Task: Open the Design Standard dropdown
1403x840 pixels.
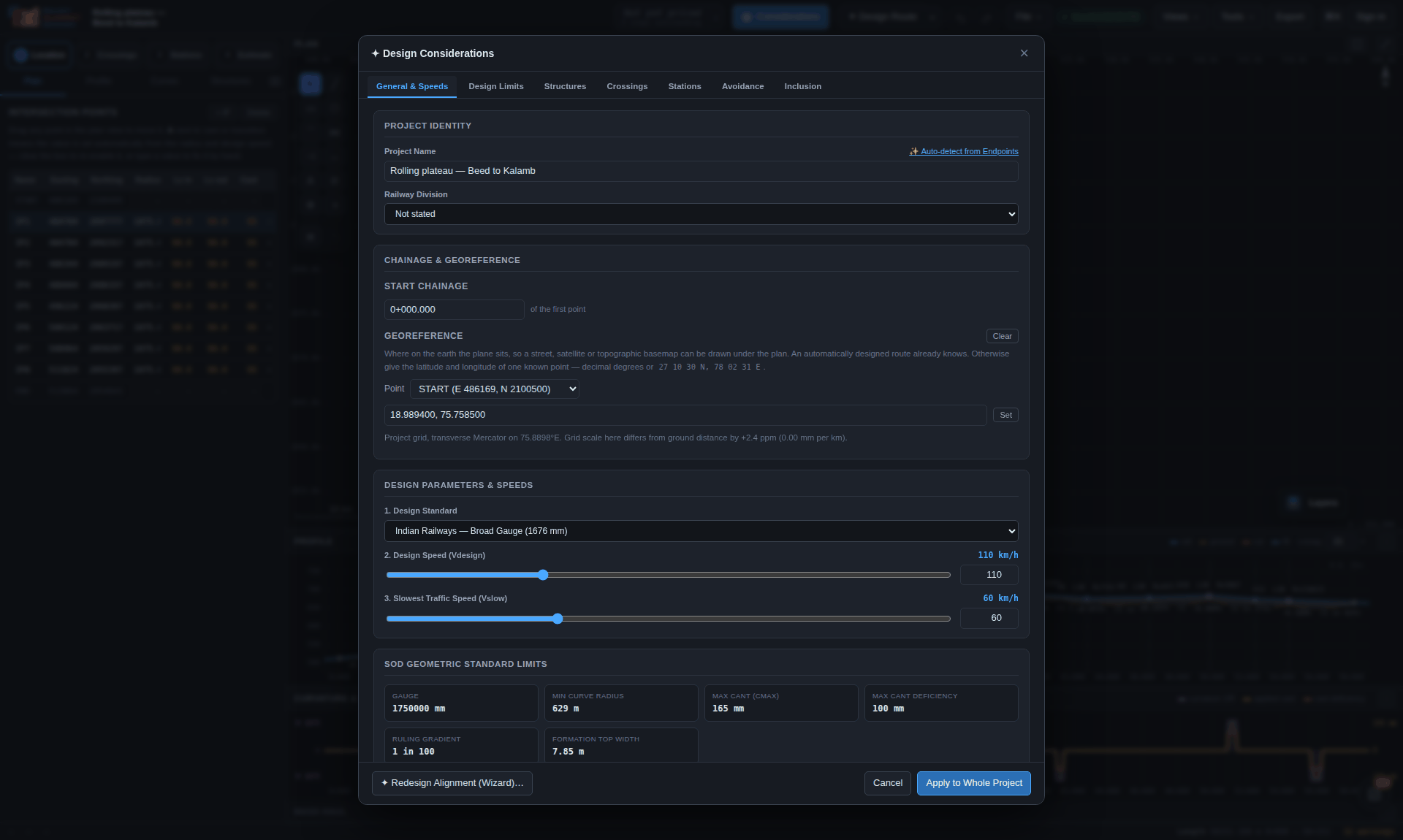Action: click(701, 531)
